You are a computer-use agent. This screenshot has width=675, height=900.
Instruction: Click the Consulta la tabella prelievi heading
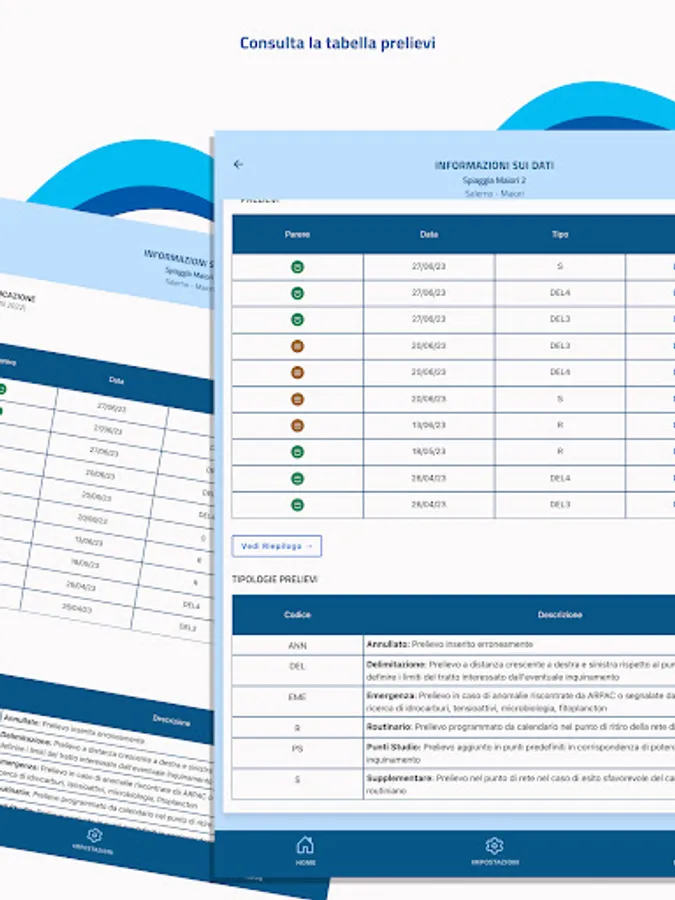click(x=338, y=43)
